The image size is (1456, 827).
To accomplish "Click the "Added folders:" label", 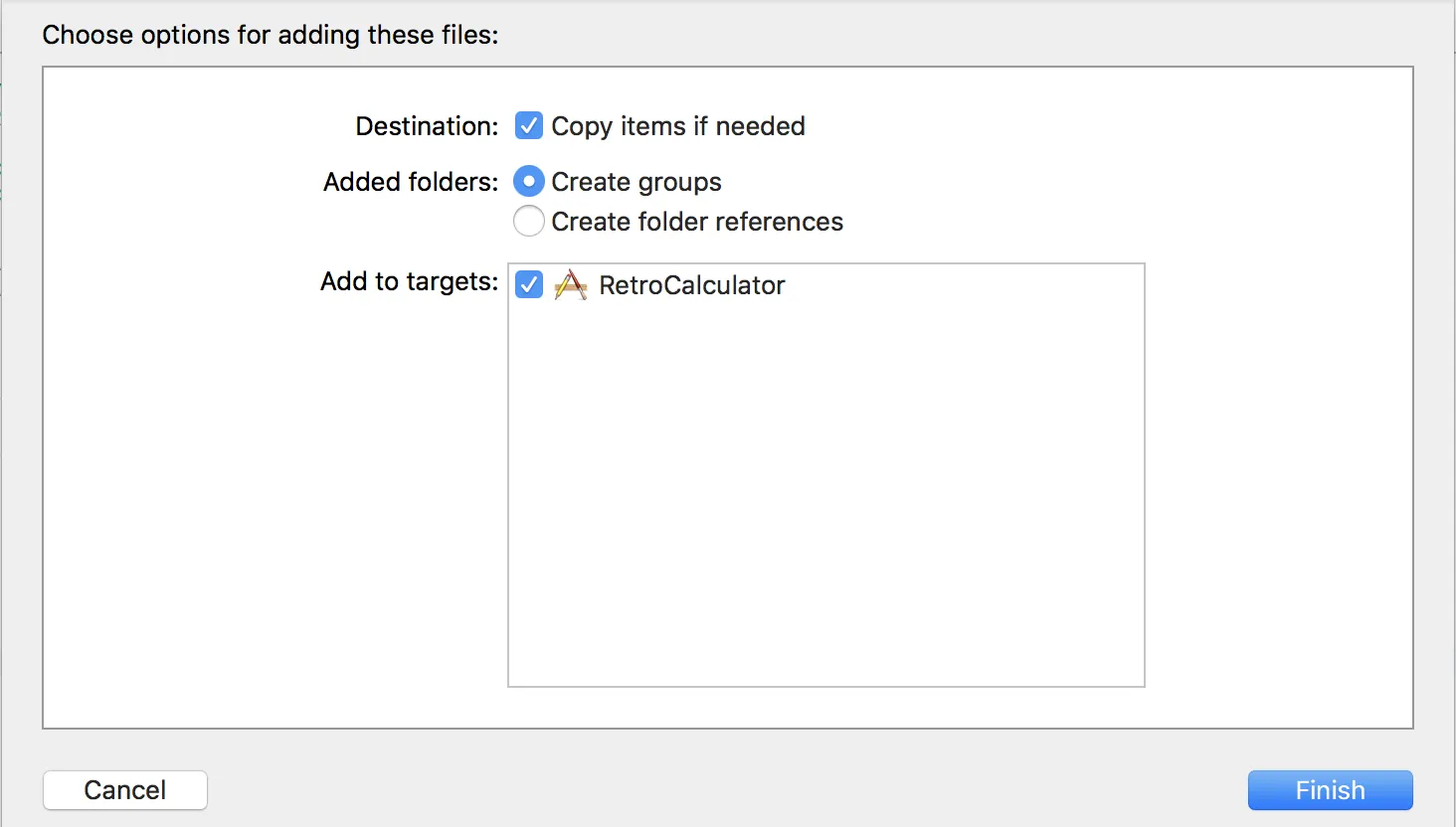I will click(411, 182).
